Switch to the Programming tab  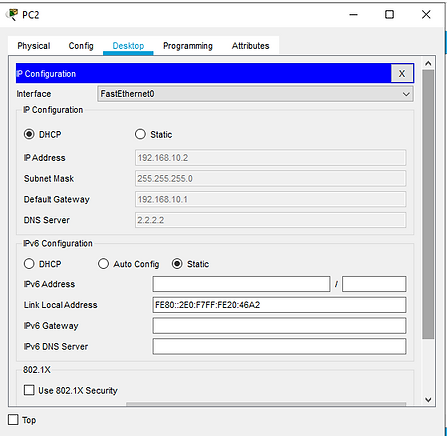click(x=188, y=46)
